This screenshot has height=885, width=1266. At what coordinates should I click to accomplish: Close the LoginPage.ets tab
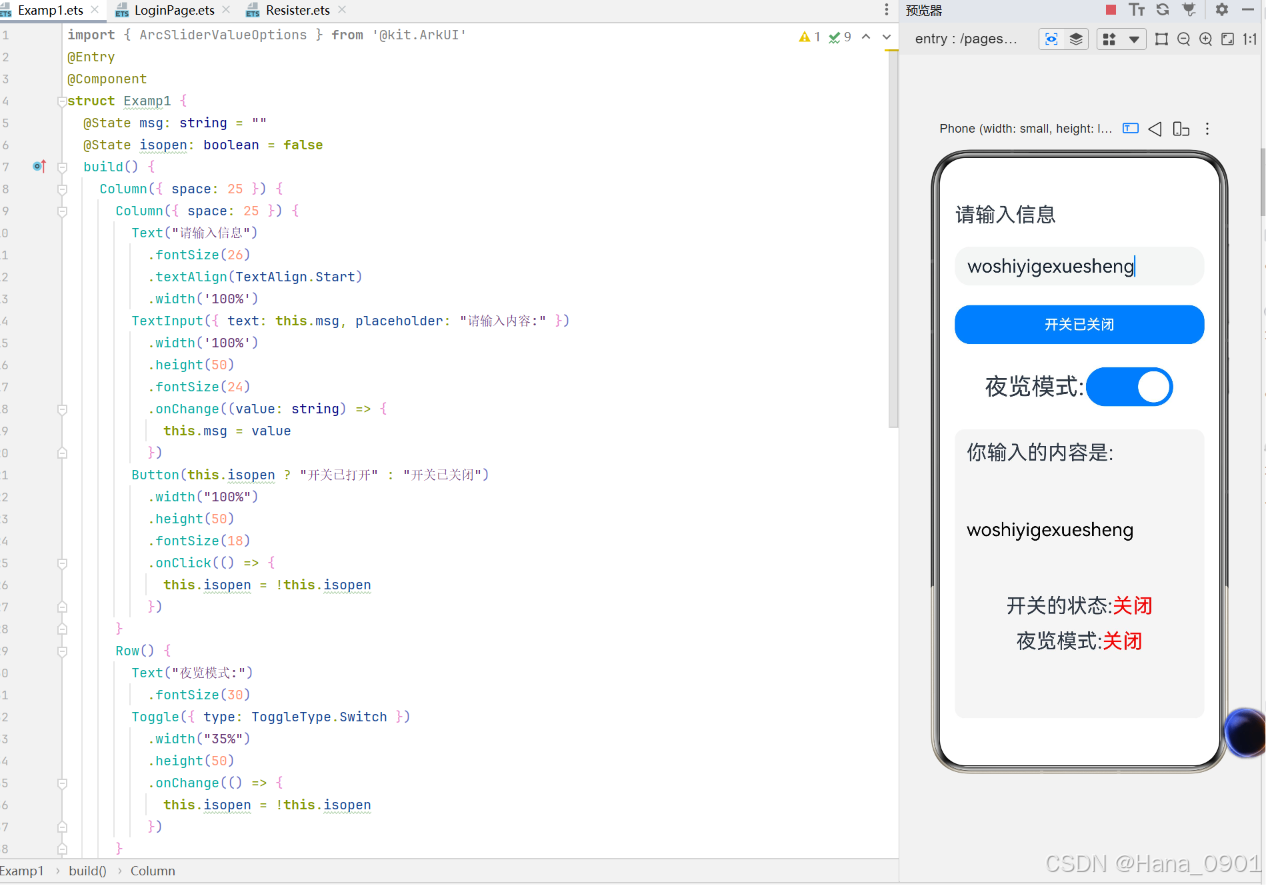click(x=225, y=10)
